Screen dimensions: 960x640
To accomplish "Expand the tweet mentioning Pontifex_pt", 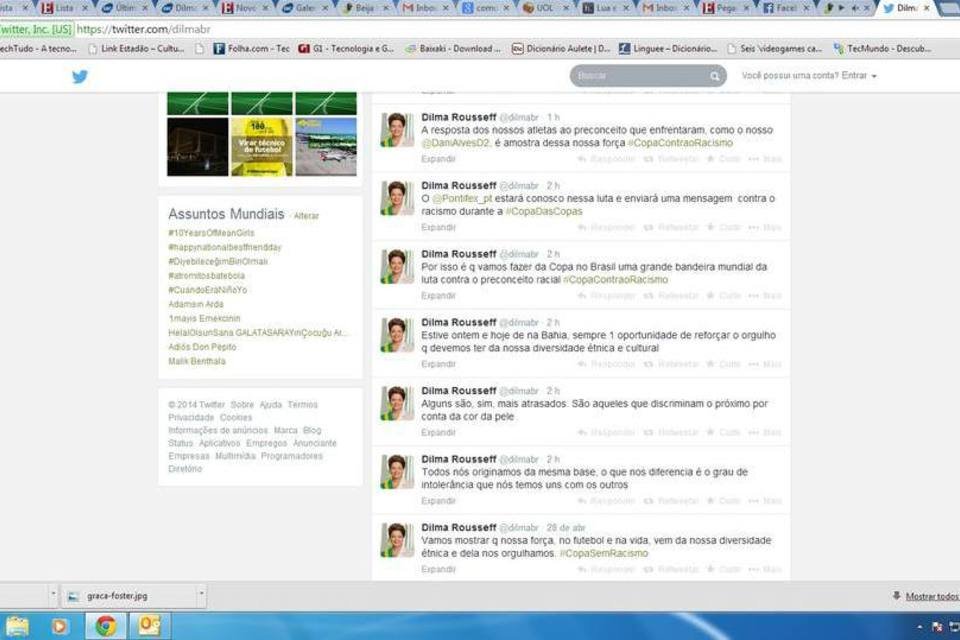I will coord(438,227).
